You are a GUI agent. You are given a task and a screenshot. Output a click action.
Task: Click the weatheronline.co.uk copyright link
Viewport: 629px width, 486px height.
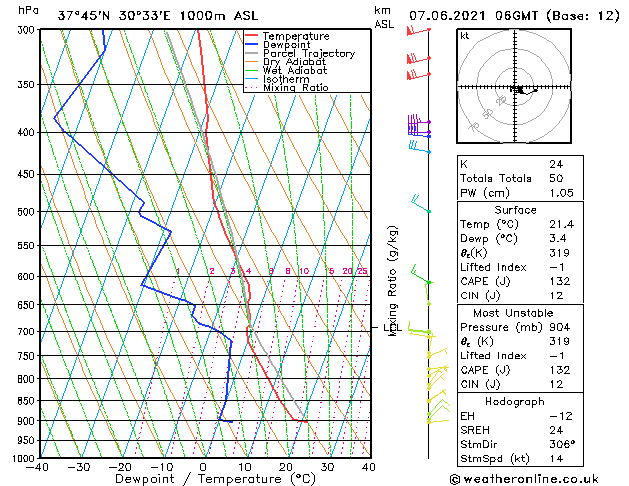pos(524,479)
